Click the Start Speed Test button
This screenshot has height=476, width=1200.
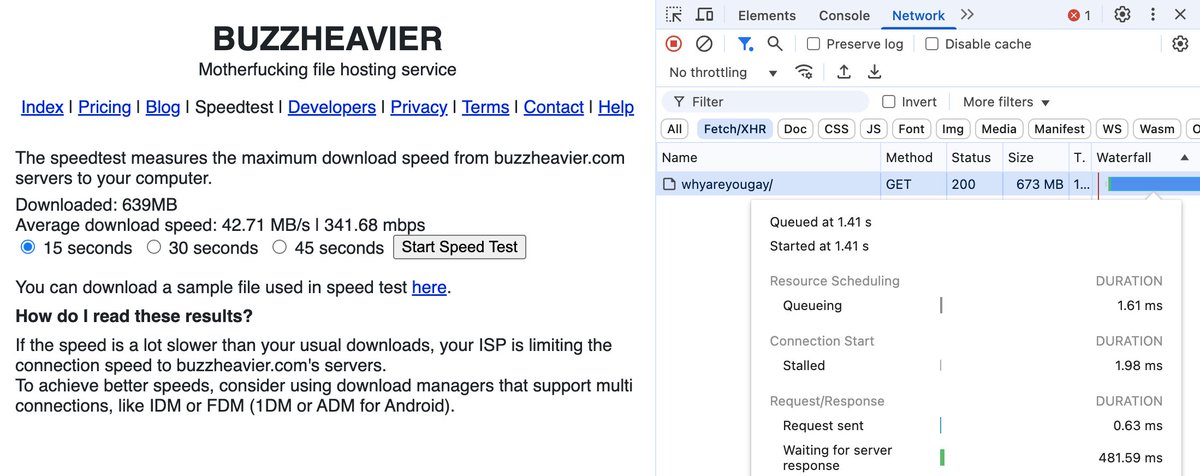(x=460, y=247)
